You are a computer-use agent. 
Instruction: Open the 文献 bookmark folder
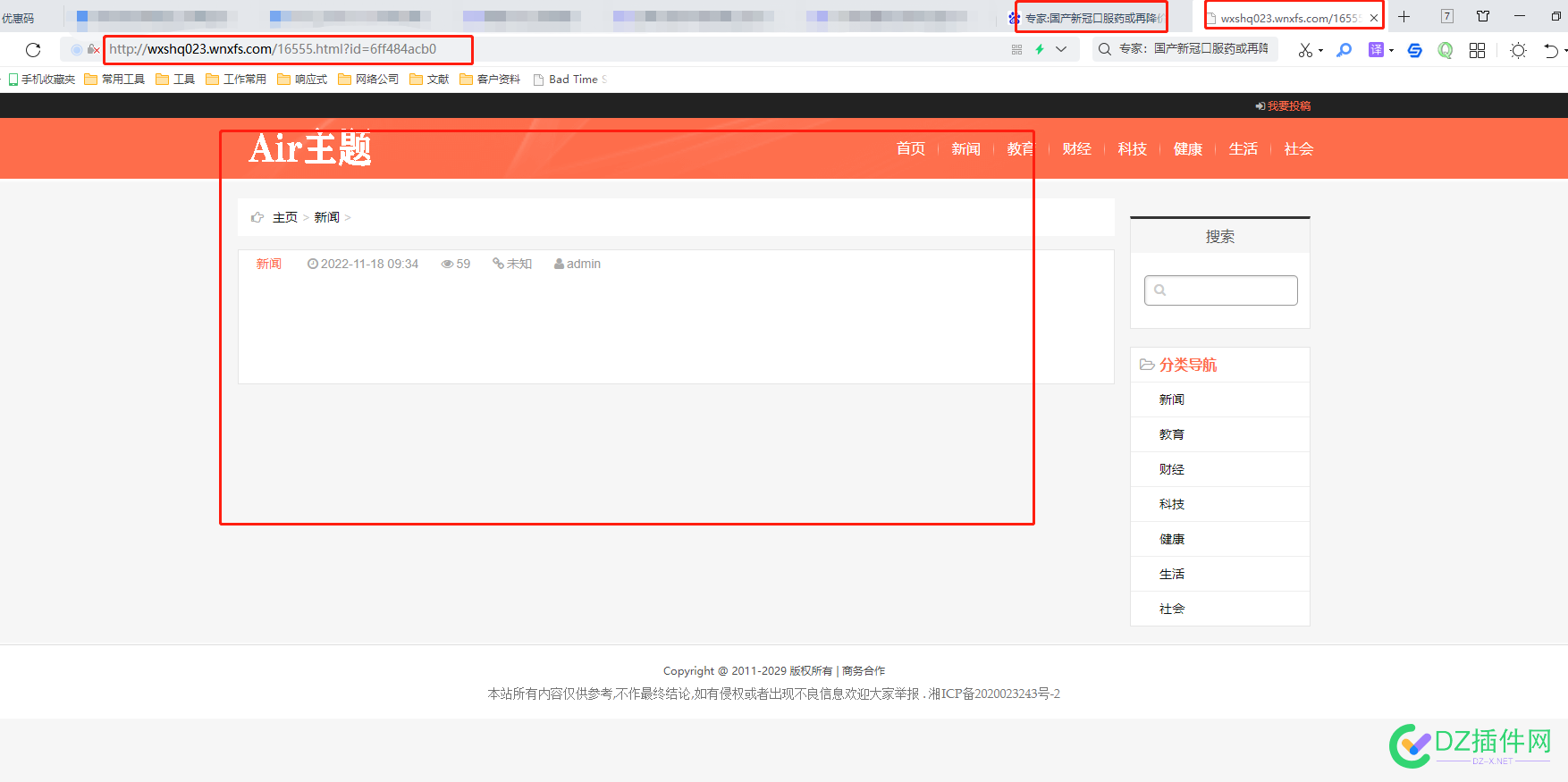pos(429,80)
